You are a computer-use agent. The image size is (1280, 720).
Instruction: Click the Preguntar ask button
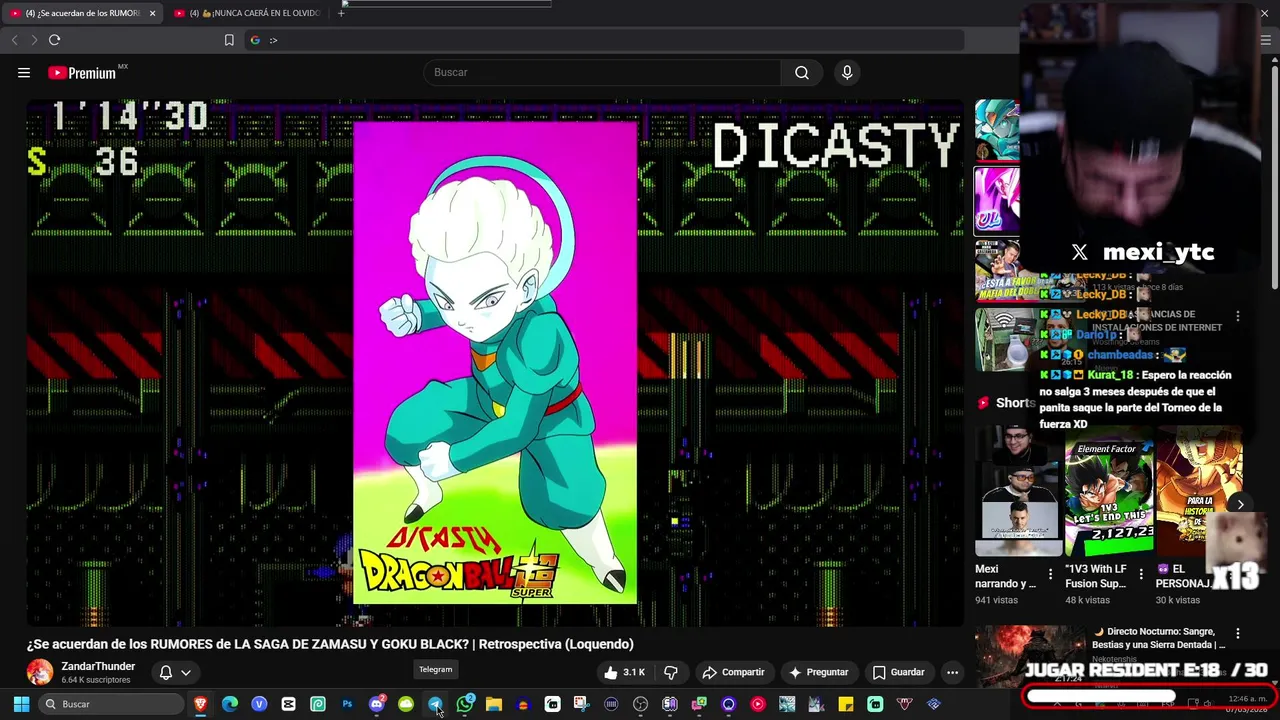click(x=818, y=672)
